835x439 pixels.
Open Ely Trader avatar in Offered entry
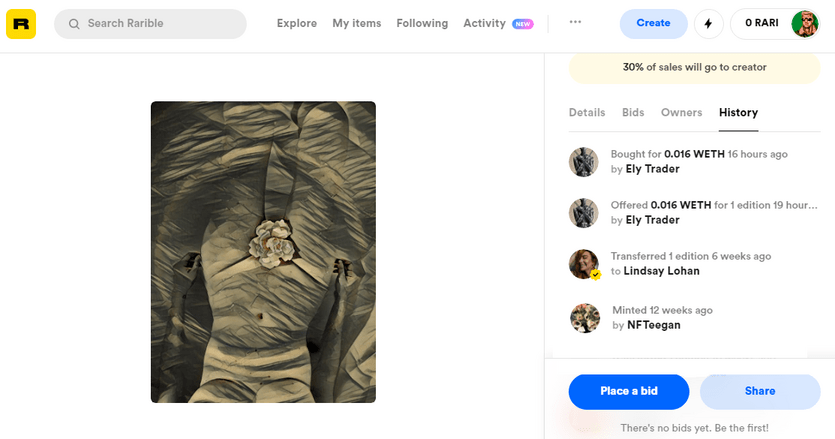pos(584,213)
